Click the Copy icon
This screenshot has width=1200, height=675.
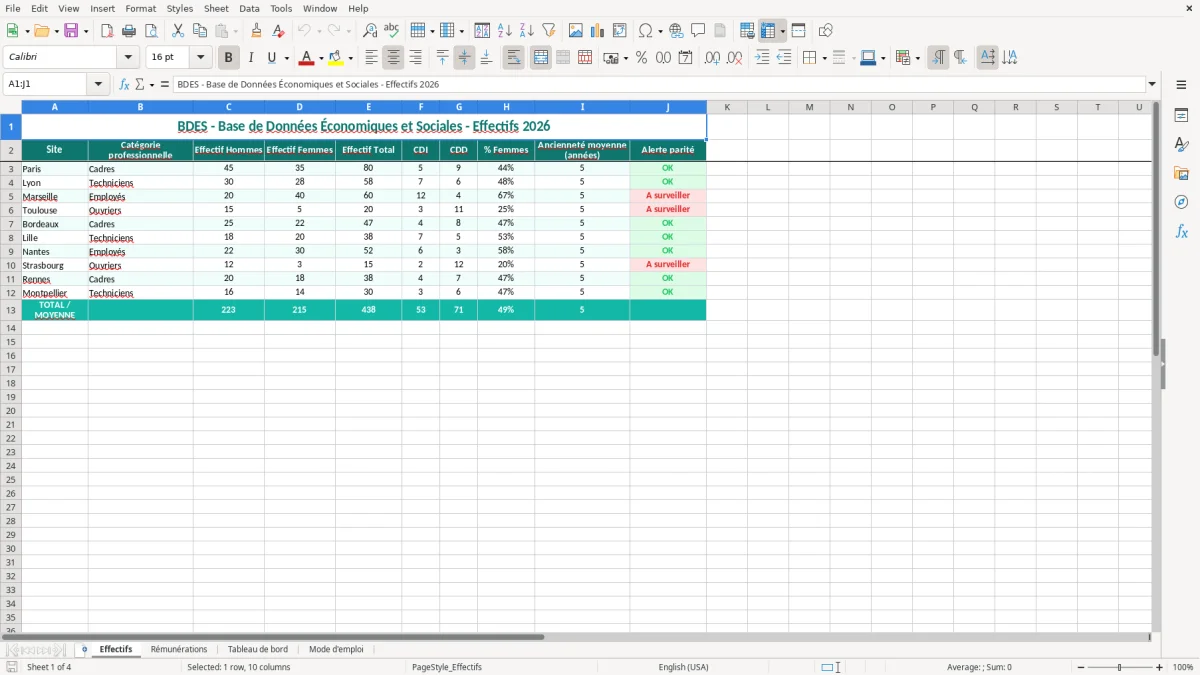pos(200,31)
